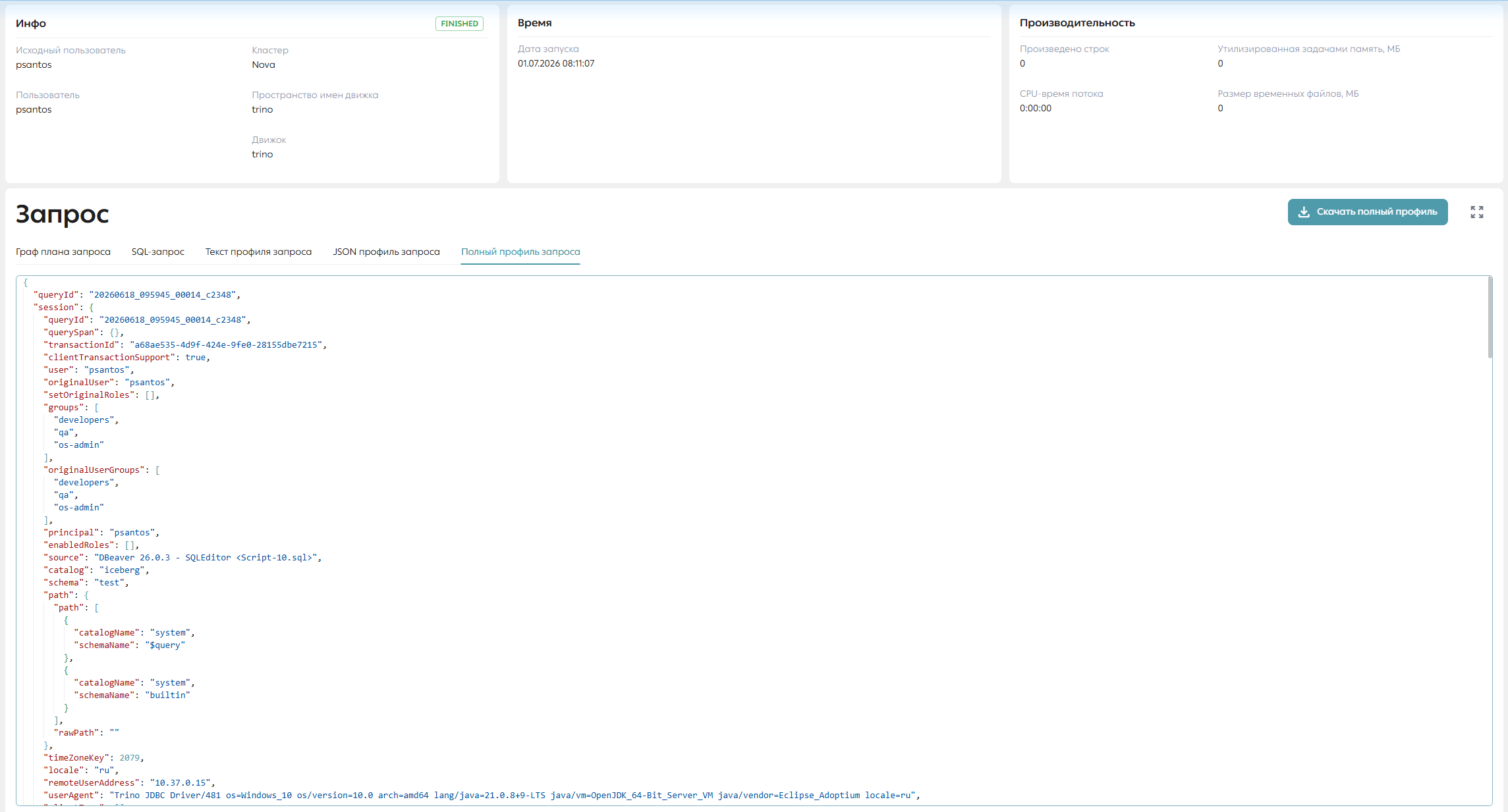The height and width of the screenshot is (812, 1508).
Task: Select the launch date 01.07.2026 08:11:07
Action: click(x=556, y=63)
